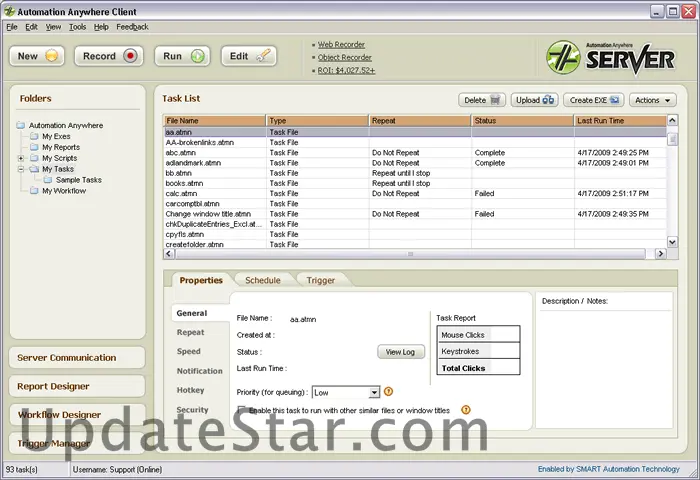Image resolution: width=700 pixels, height=480 pixels.
Task: Select abc.atmn in task list
Action: (x=415, y=153)
